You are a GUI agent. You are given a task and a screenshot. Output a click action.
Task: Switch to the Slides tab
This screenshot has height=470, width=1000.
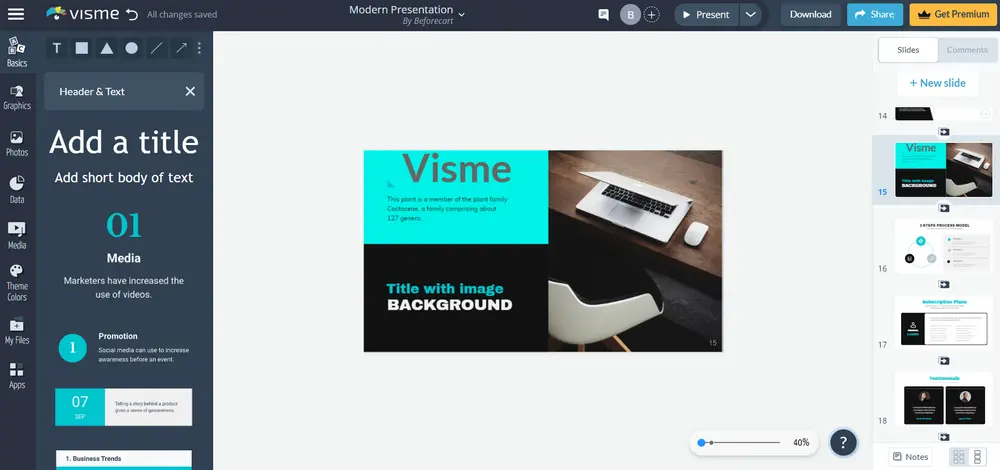[x=908, y=50]
